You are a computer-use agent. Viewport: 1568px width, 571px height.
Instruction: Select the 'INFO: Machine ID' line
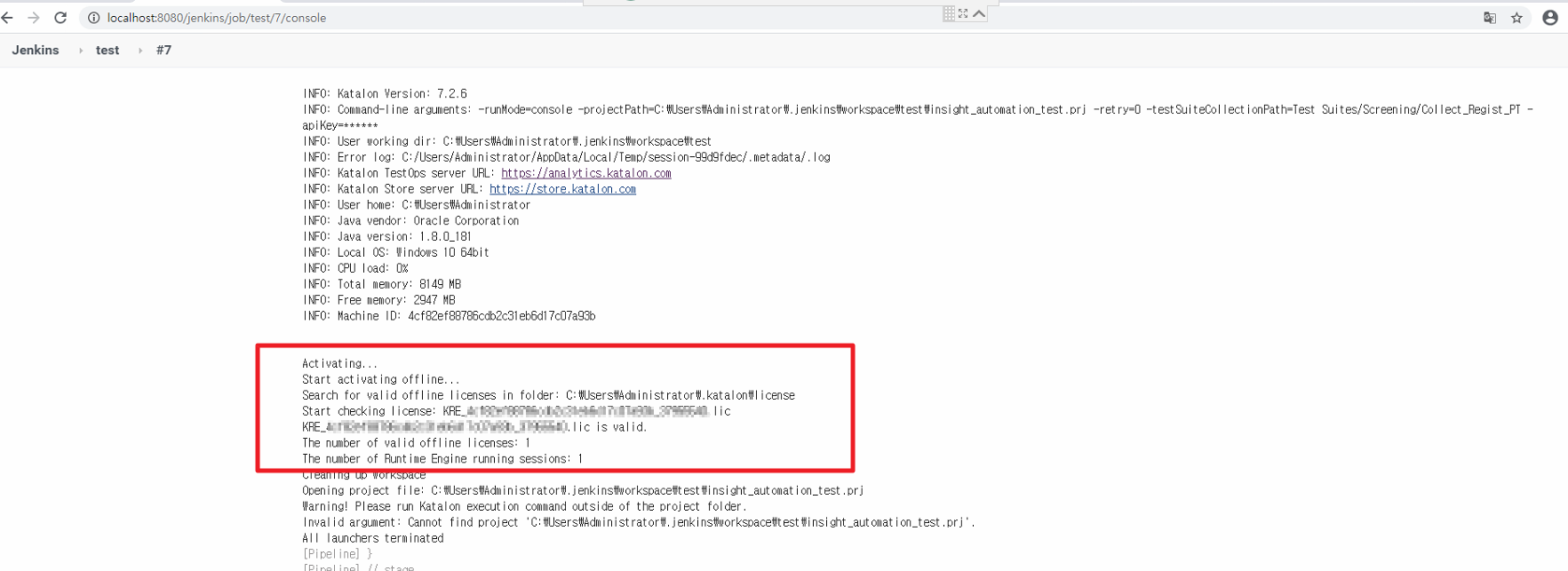click(450, 316)
